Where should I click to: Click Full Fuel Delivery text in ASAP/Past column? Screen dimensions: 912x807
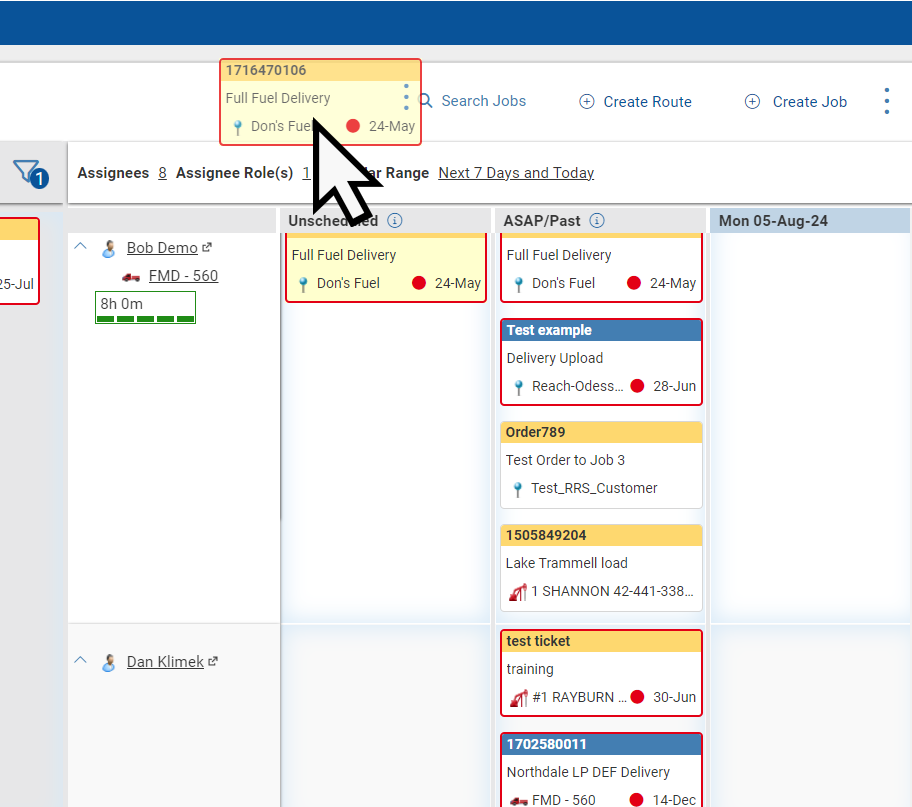559,255
